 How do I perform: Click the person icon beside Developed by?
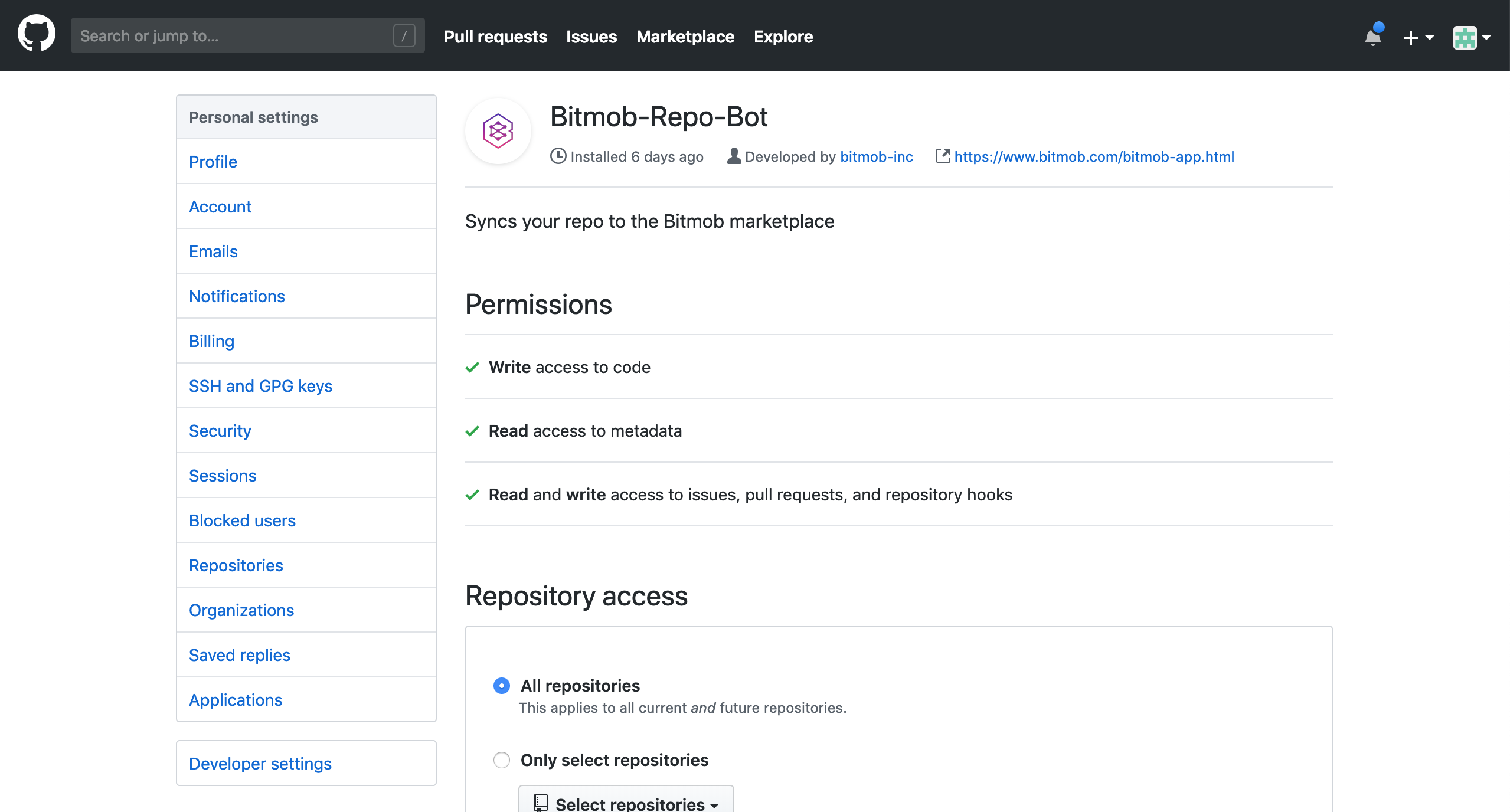coord(734,156)
